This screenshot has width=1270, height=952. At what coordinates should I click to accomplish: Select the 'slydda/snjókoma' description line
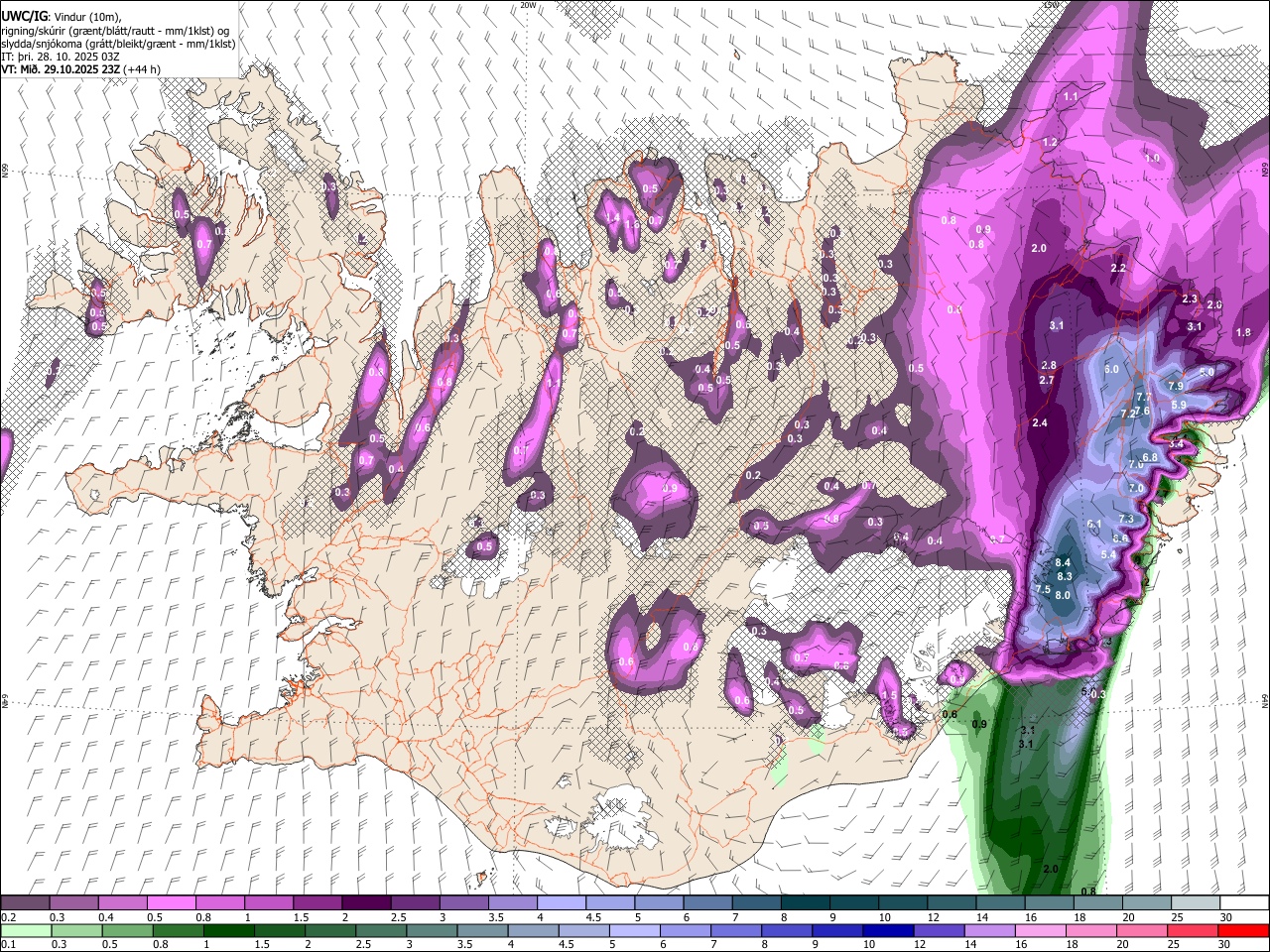118,44
